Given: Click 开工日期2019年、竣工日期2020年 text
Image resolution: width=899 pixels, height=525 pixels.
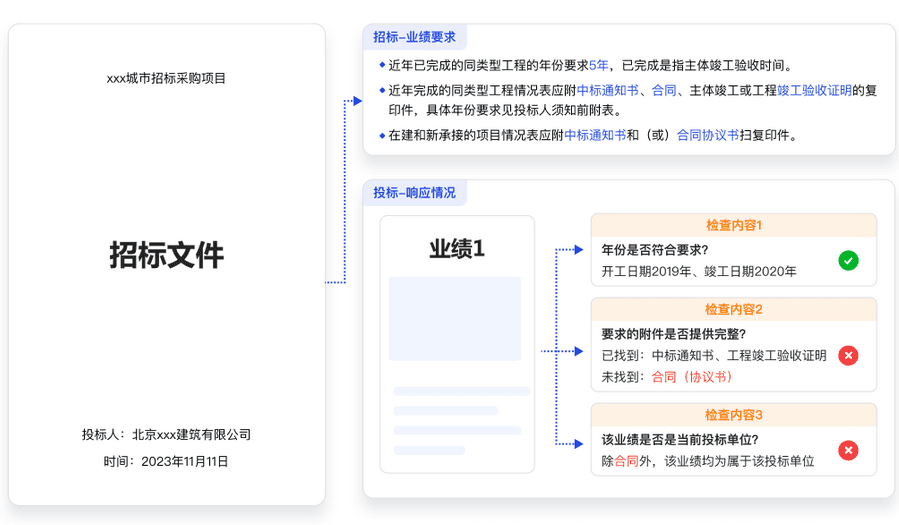Looking at the screenshot, I should tap(699, 272).
